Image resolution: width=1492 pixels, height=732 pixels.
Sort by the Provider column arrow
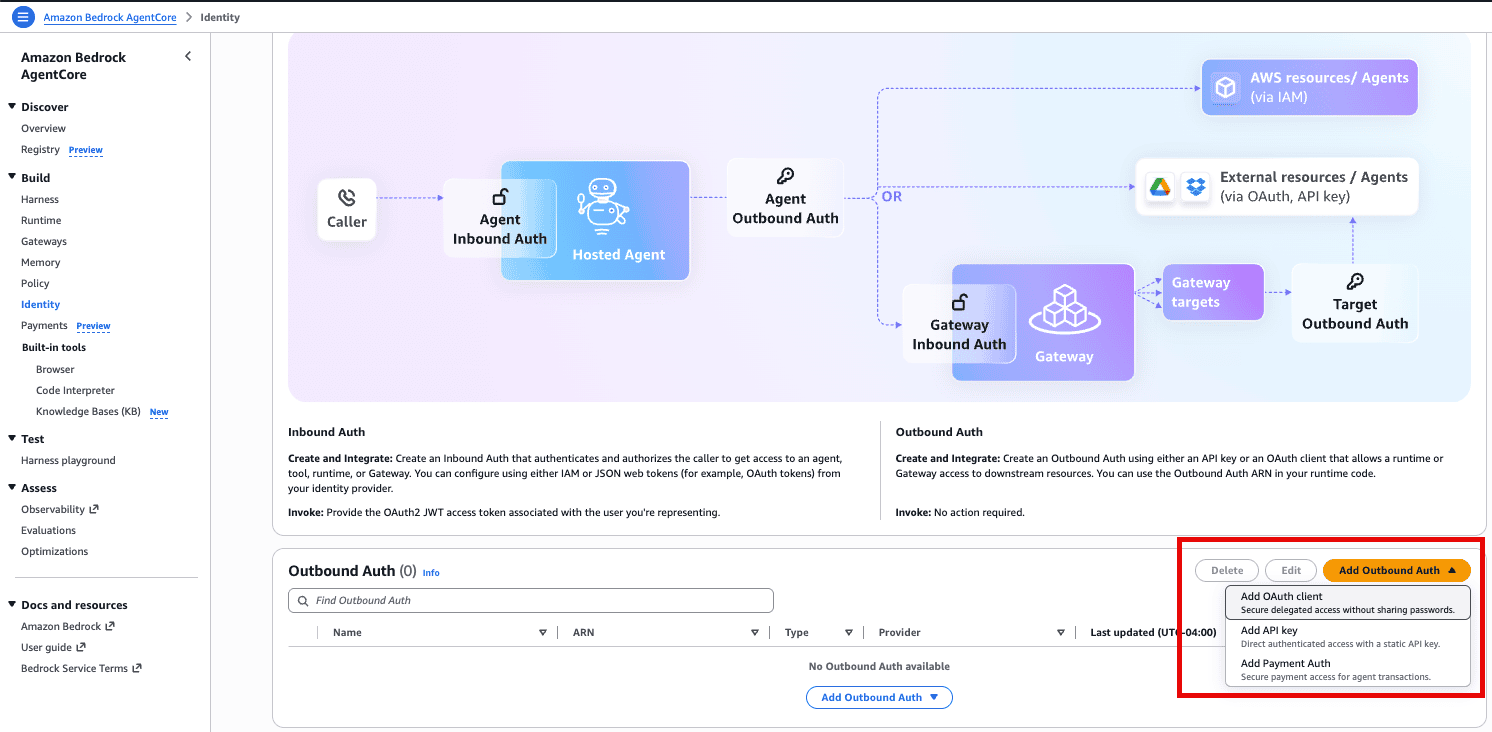click(1061, 633)
